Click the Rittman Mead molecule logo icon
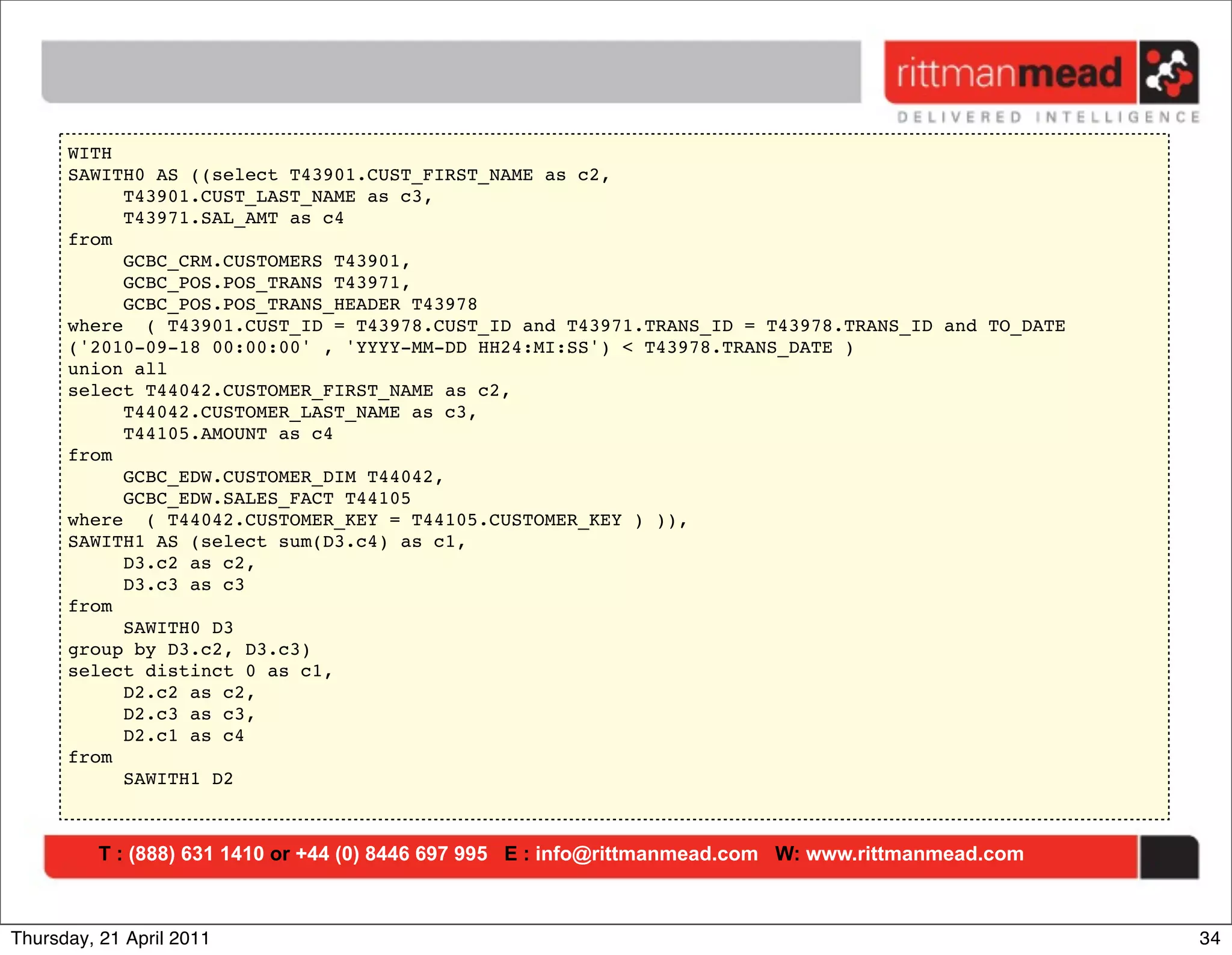The height and width of the screenshot is (955, 1232). [x=1168, y=73]
